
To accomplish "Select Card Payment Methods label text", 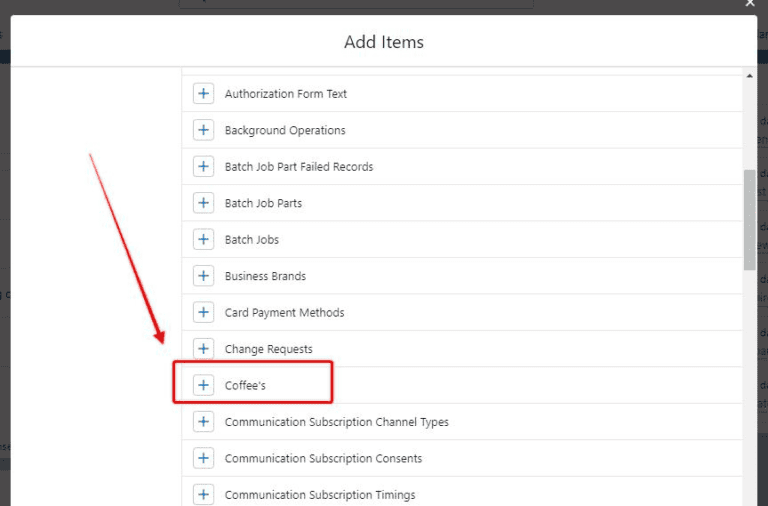I will tap(284, 313).
